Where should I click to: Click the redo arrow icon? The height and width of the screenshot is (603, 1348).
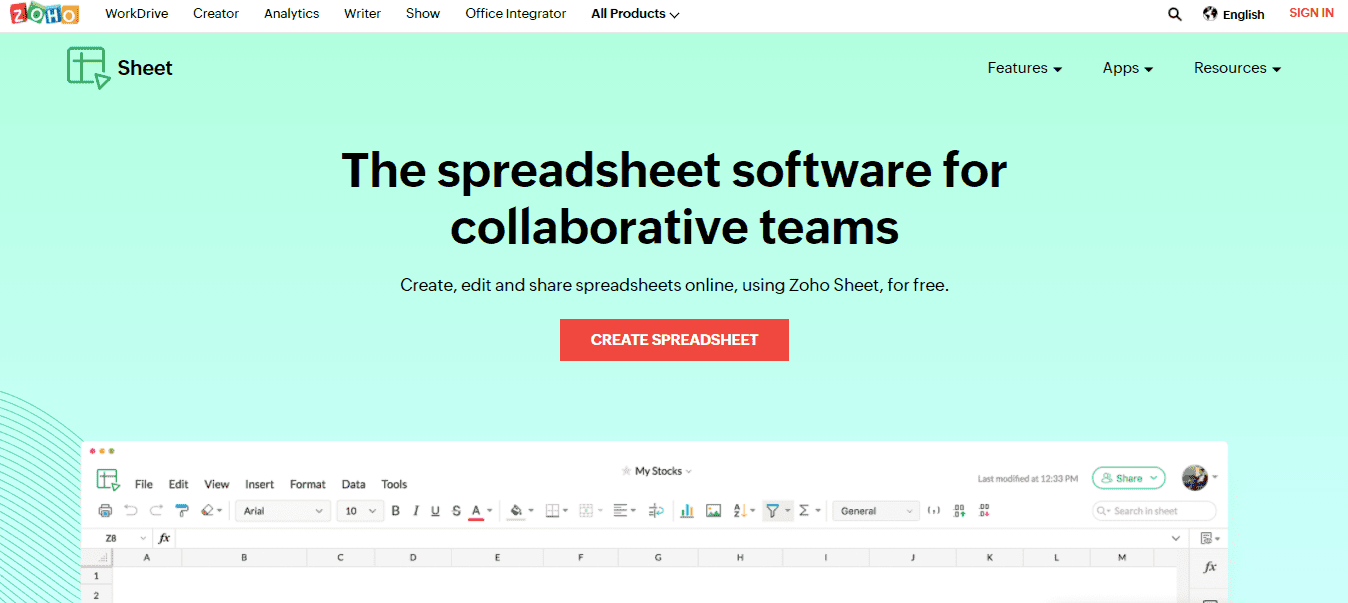pos(156,511)
